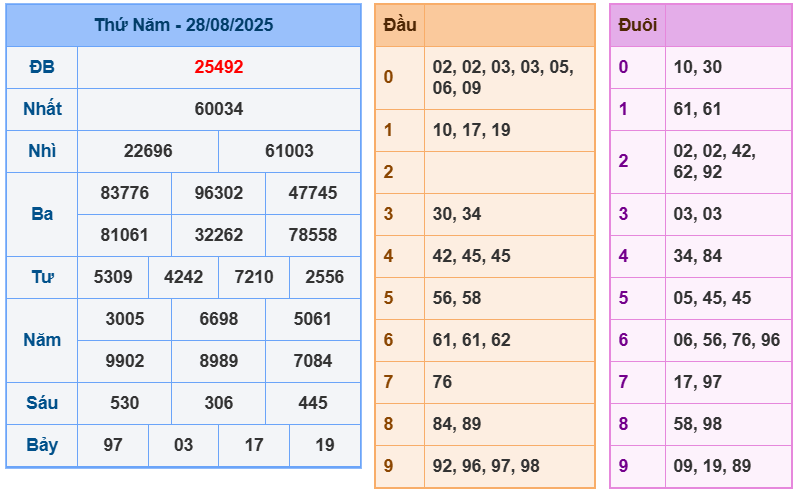Viewport: 797px width, 492px height.
Task: Click the date header Thứ Năm - 28/08/2025
Action: pyautogui.click(x=183, y=25)
